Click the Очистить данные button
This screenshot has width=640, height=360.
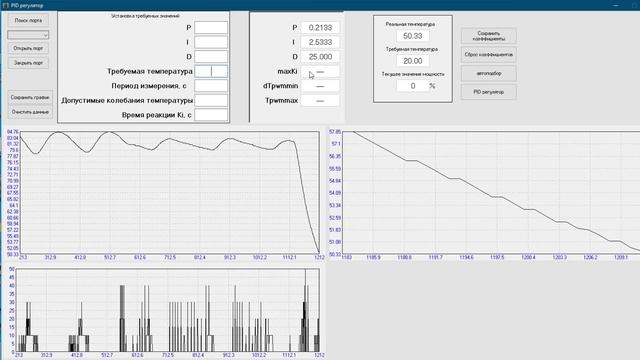(30, 112)
